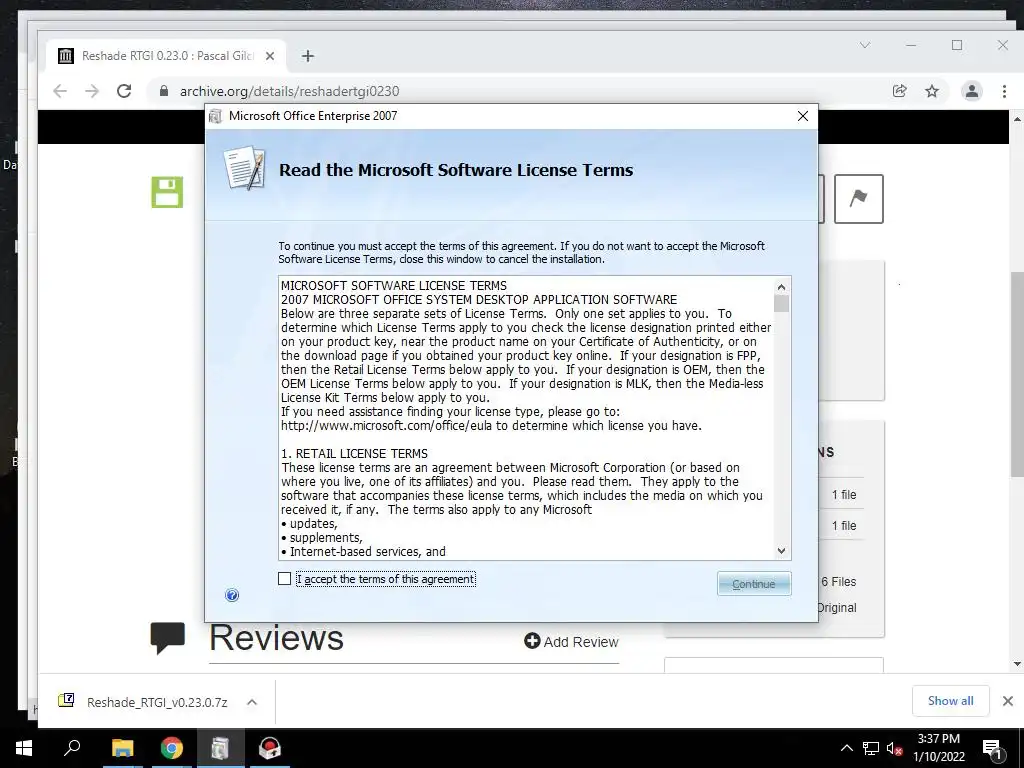The image size is (1024, 768).
Task: Click the Add Review link
Action: coord(571,641)
